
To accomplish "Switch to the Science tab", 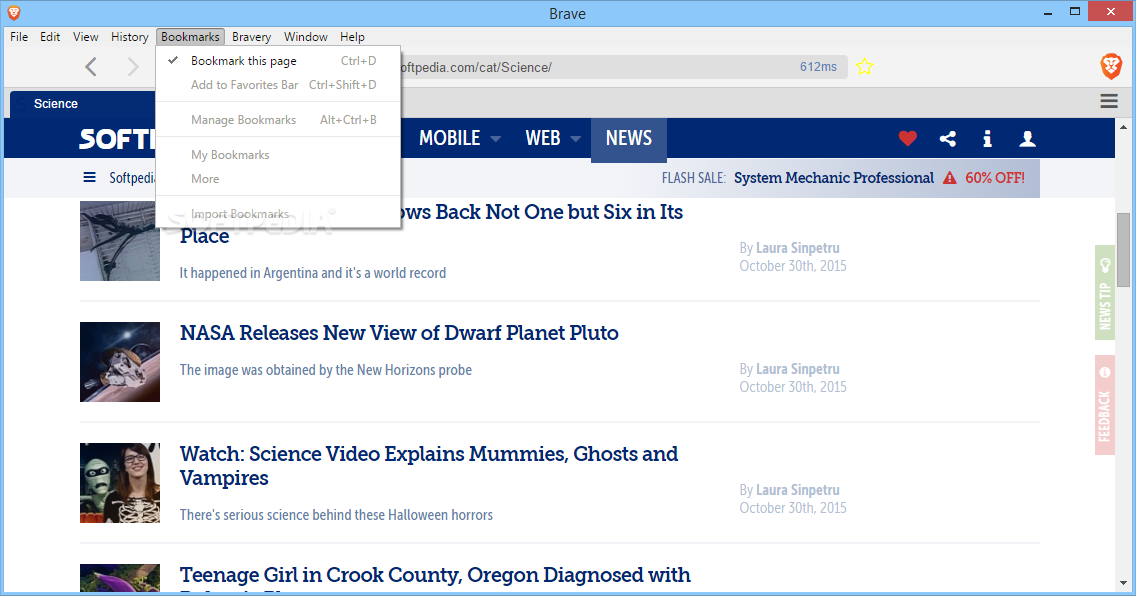I will pos(82,104).
